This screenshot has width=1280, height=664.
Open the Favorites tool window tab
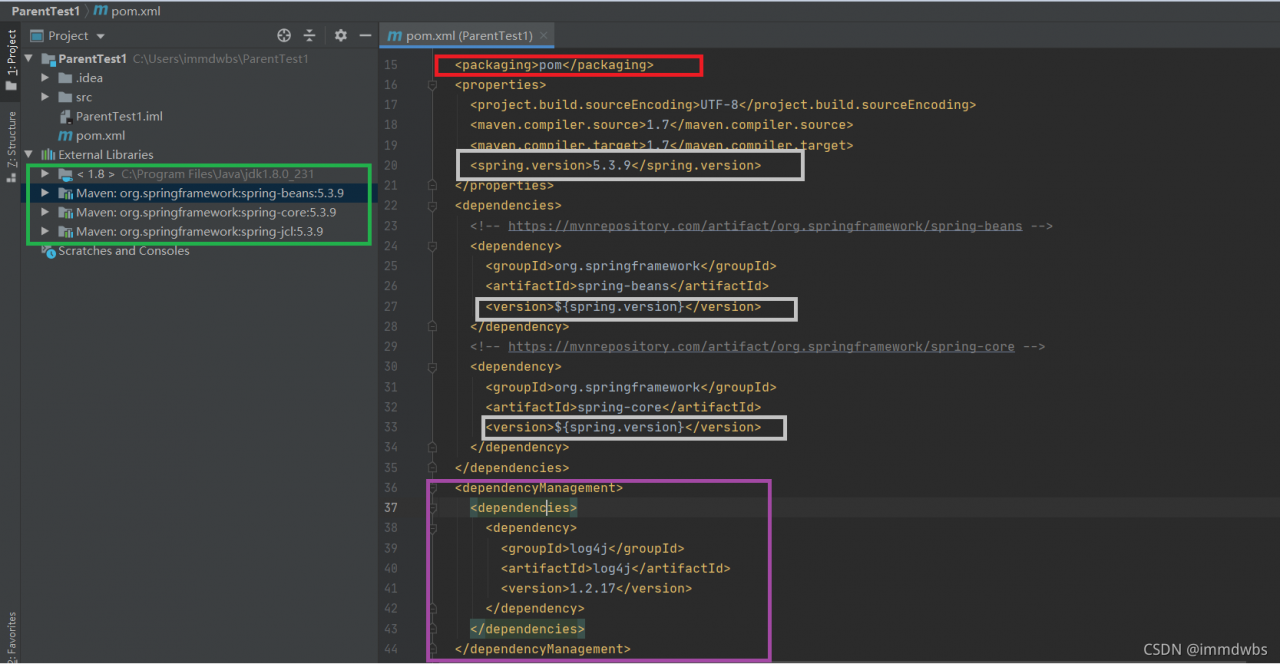coord(11,635)
